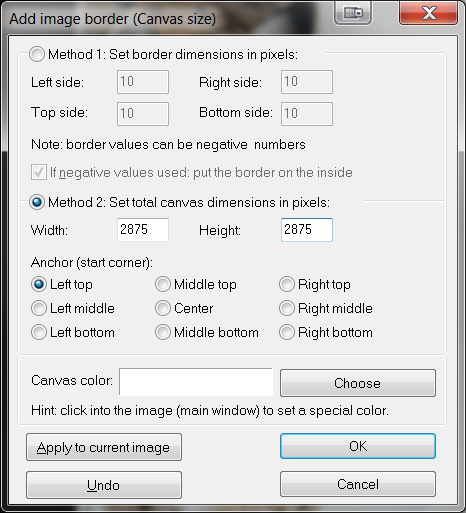Pick the Middle bottom anchor
Image resolution: width=466 pixels, height=513 pixels.
[163, 332]
